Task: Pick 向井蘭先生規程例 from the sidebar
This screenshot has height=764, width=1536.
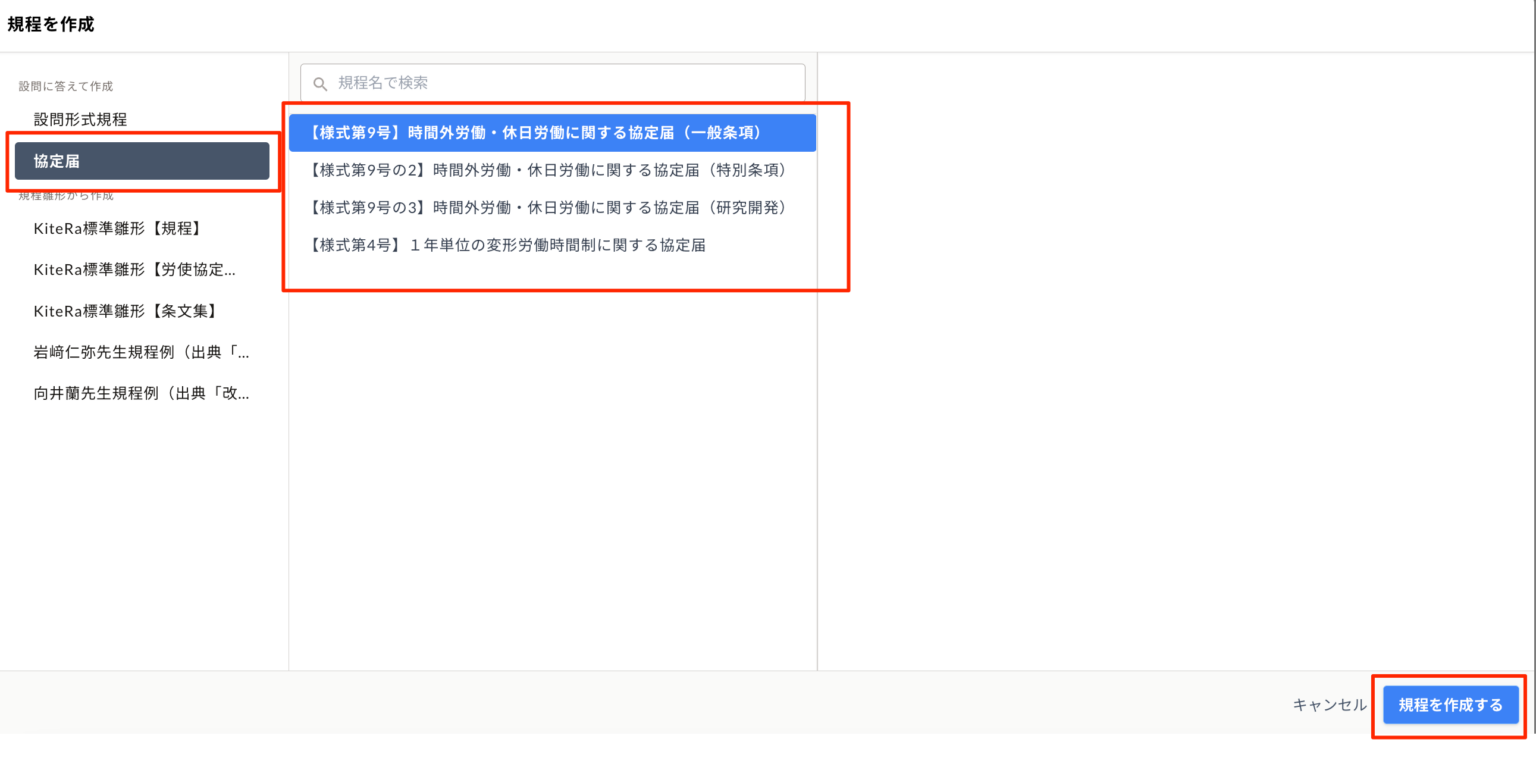Action: coord(141,393)
